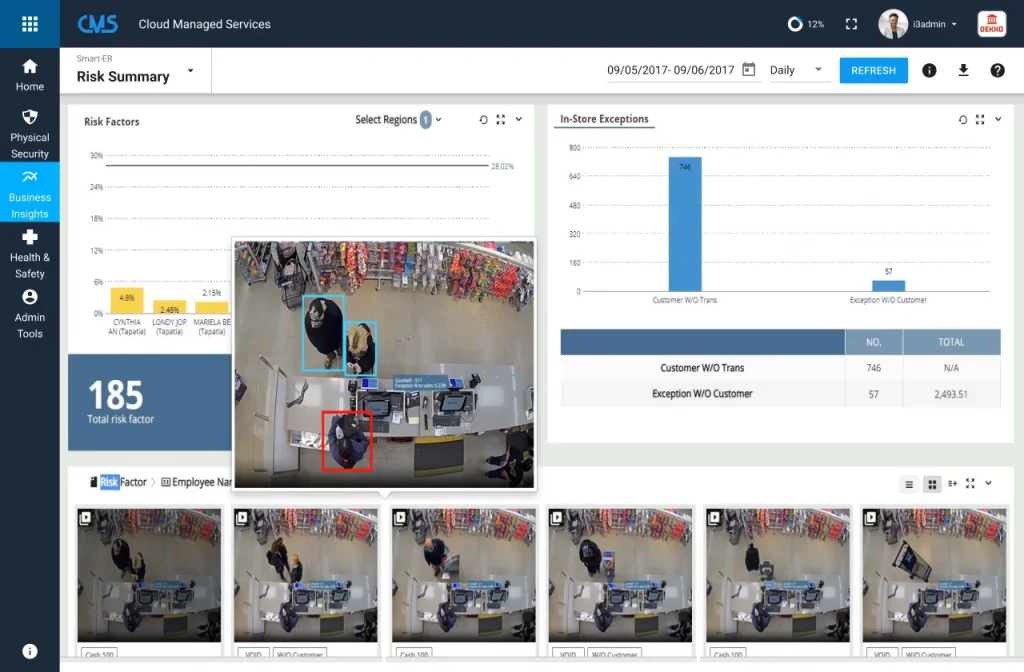This screenshot has width=1024, height=672.
Task: Click the download report icon in header
Action: click(961, 70)
